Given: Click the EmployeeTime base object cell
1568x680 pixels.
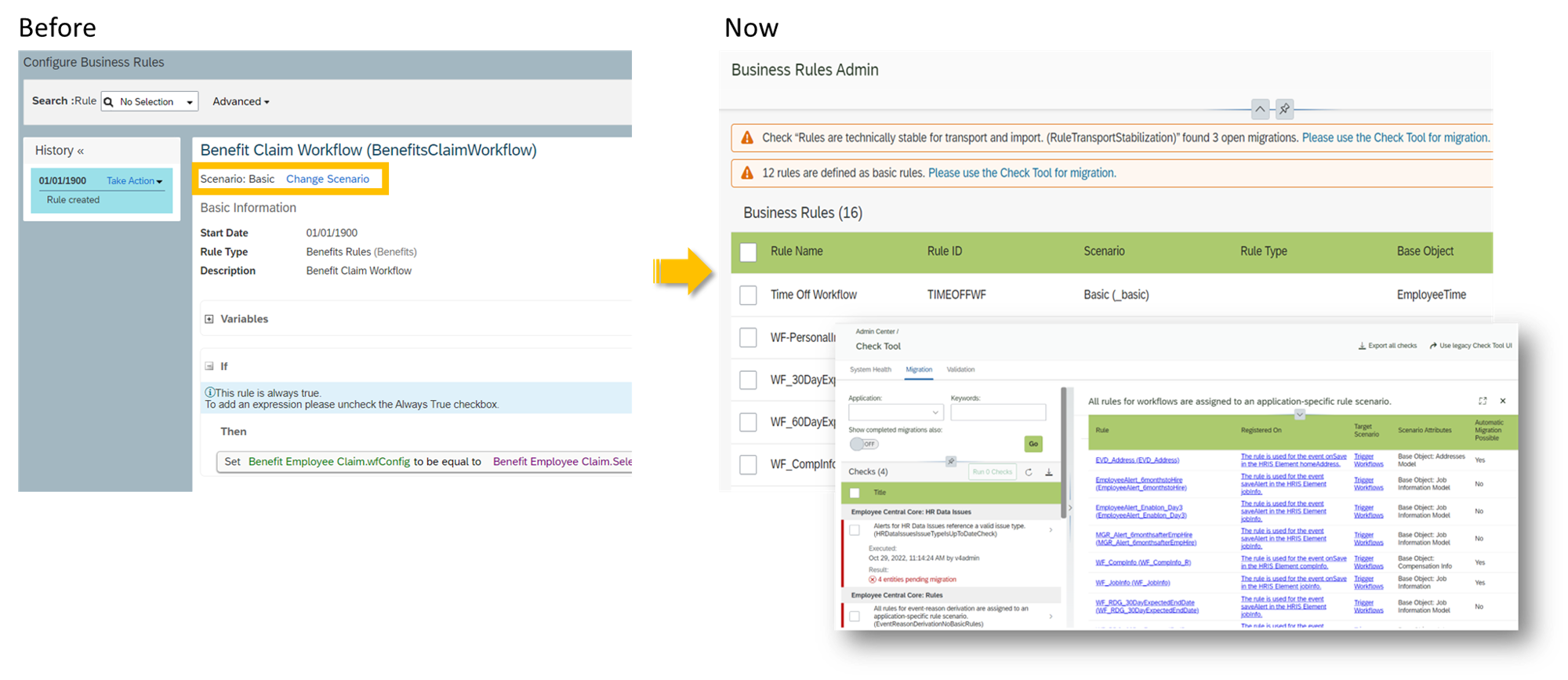Looking at the screenshot, I should coord(1431,295).
